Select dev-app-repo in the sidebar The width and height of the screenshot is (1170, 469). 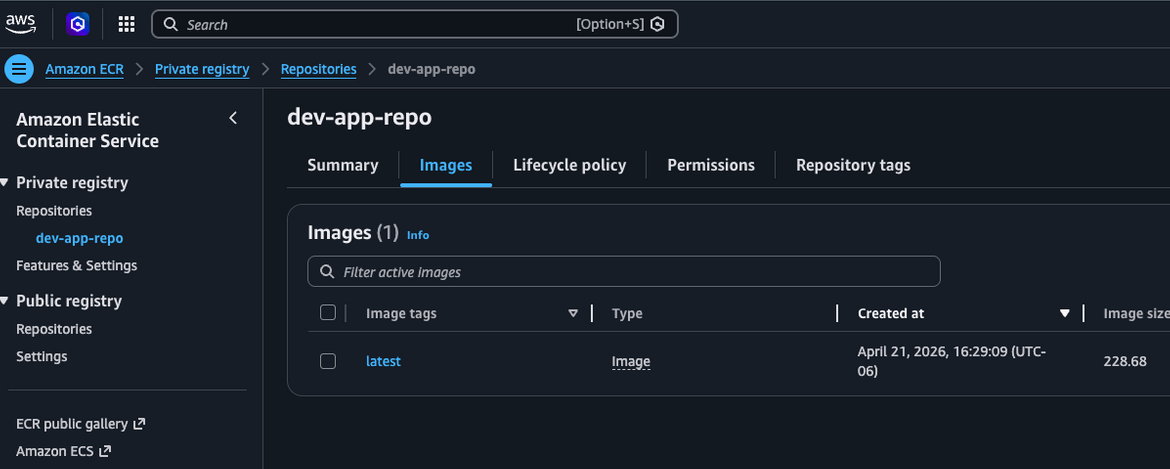79,239
